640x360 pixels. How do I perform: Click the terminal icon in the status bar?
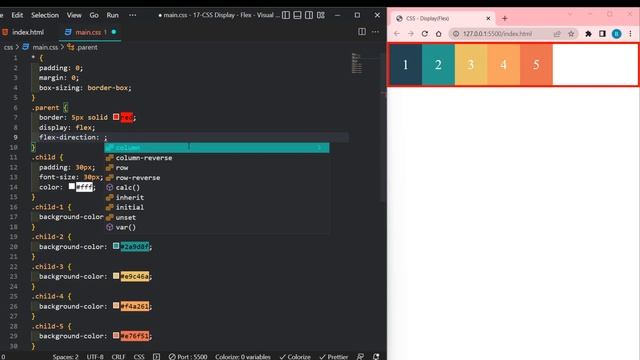click(156, 357)
